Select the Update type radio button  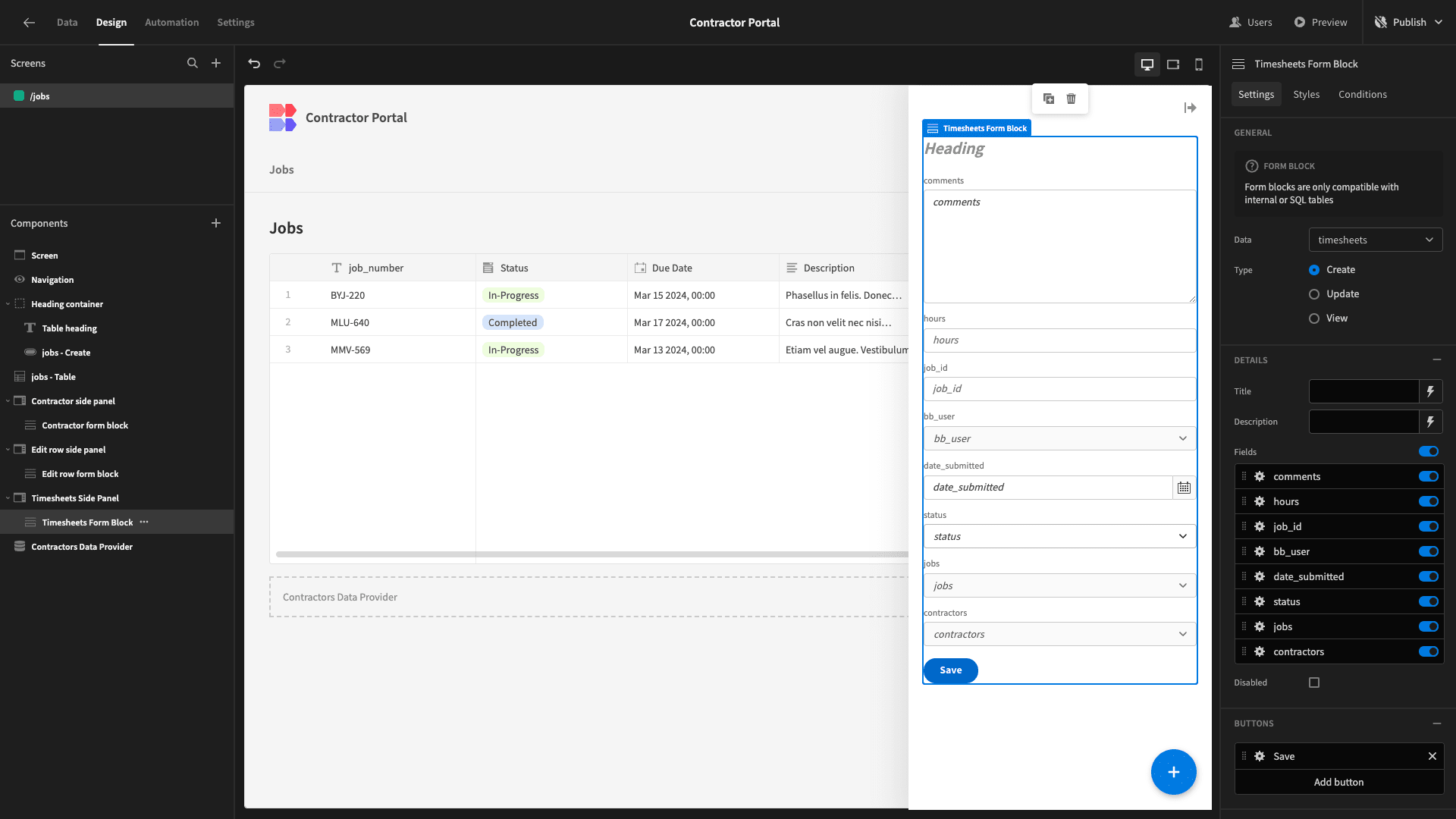tap(1314, 294)
